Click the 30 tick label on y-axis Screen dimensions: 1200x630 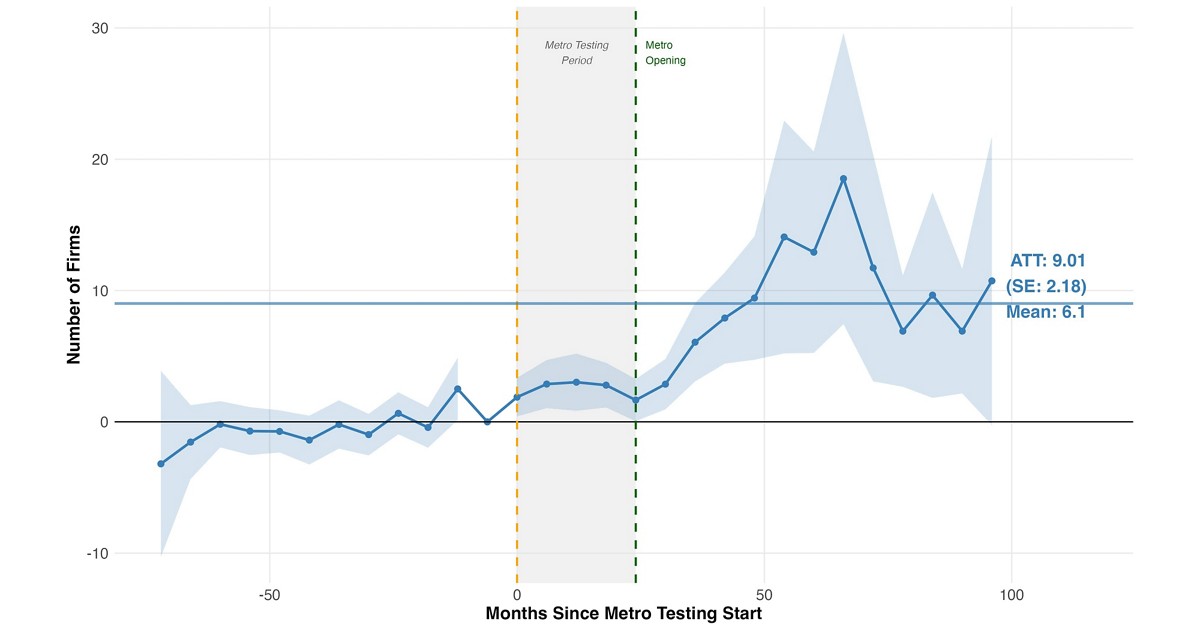click(97, 28)
